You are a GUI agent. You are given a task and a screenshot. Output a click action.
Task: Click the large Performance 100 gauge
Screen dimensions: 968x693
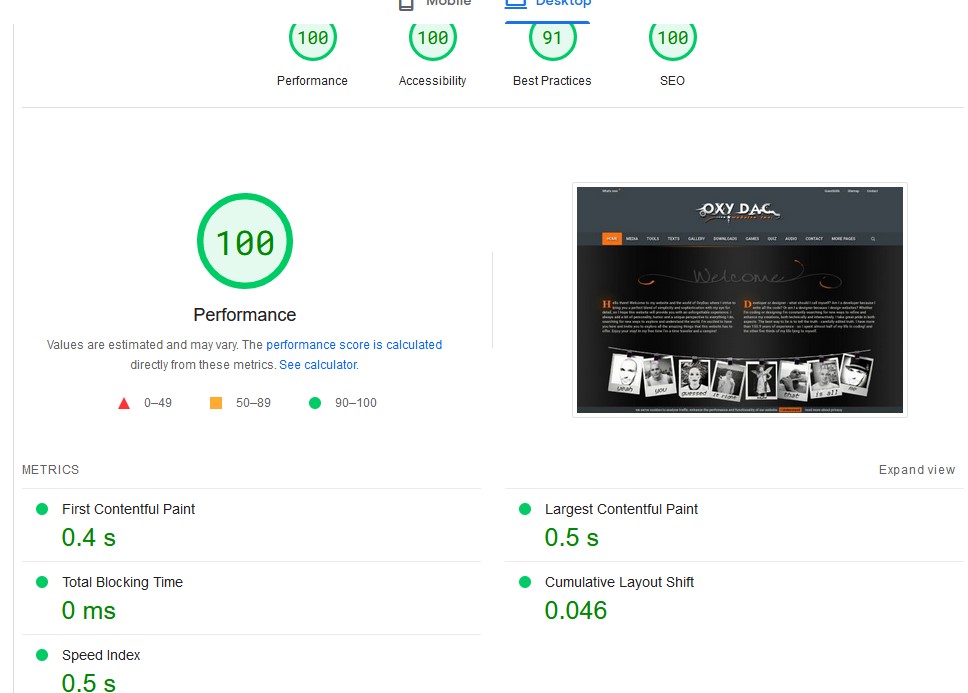(245, 241)
